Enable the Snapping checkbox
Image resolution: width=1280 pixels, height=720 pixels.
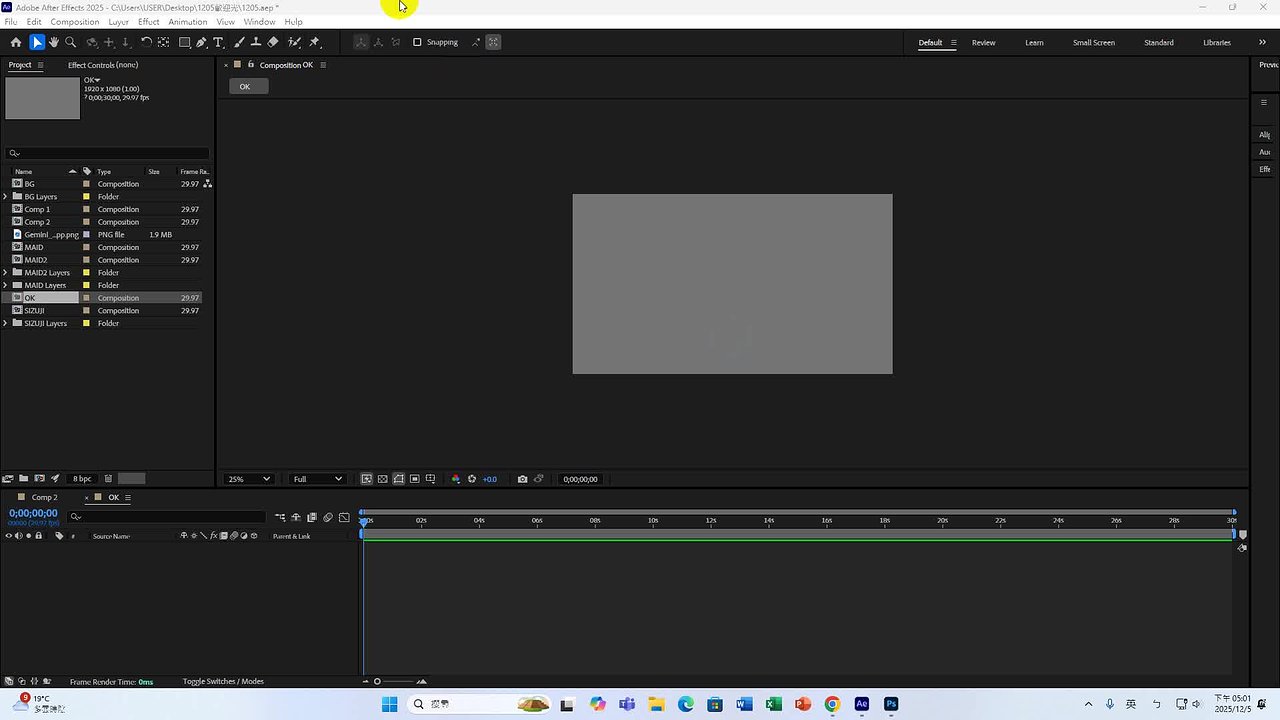[417, 42]
